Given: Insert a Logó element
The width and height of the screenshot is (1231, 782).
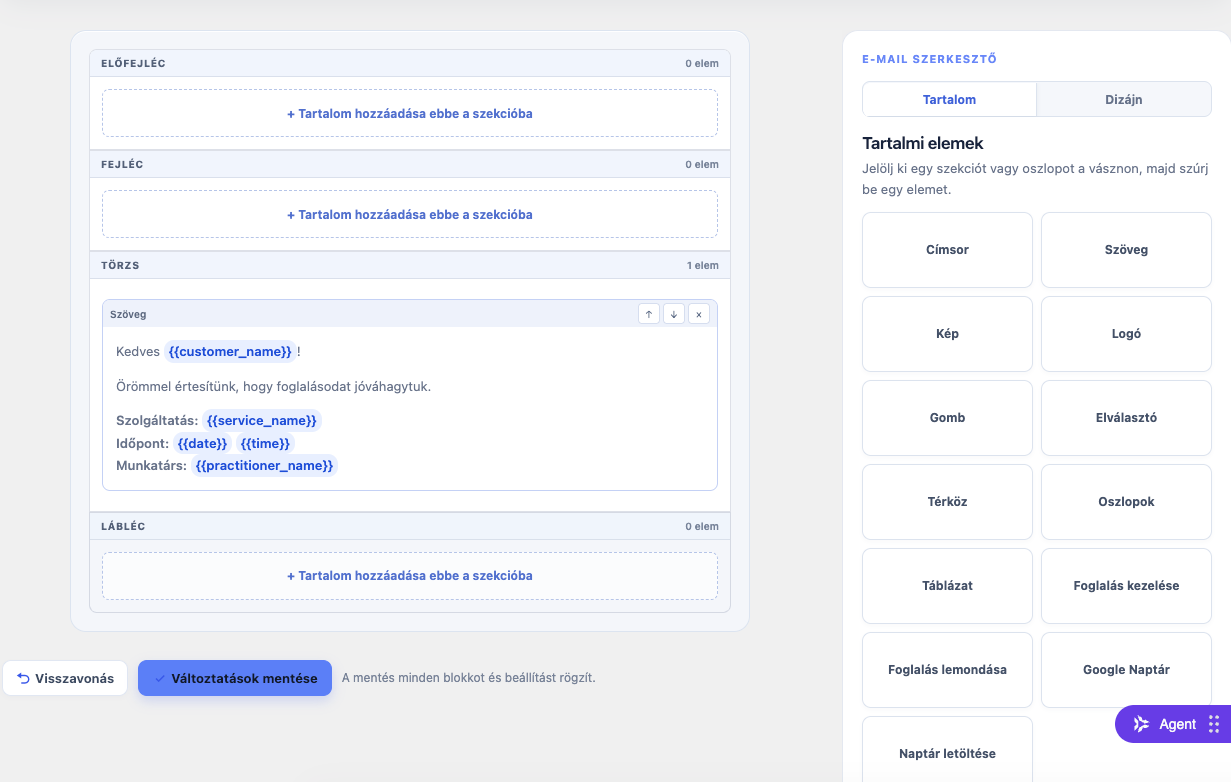Looking at the screenshot, I should point(1126,334).
